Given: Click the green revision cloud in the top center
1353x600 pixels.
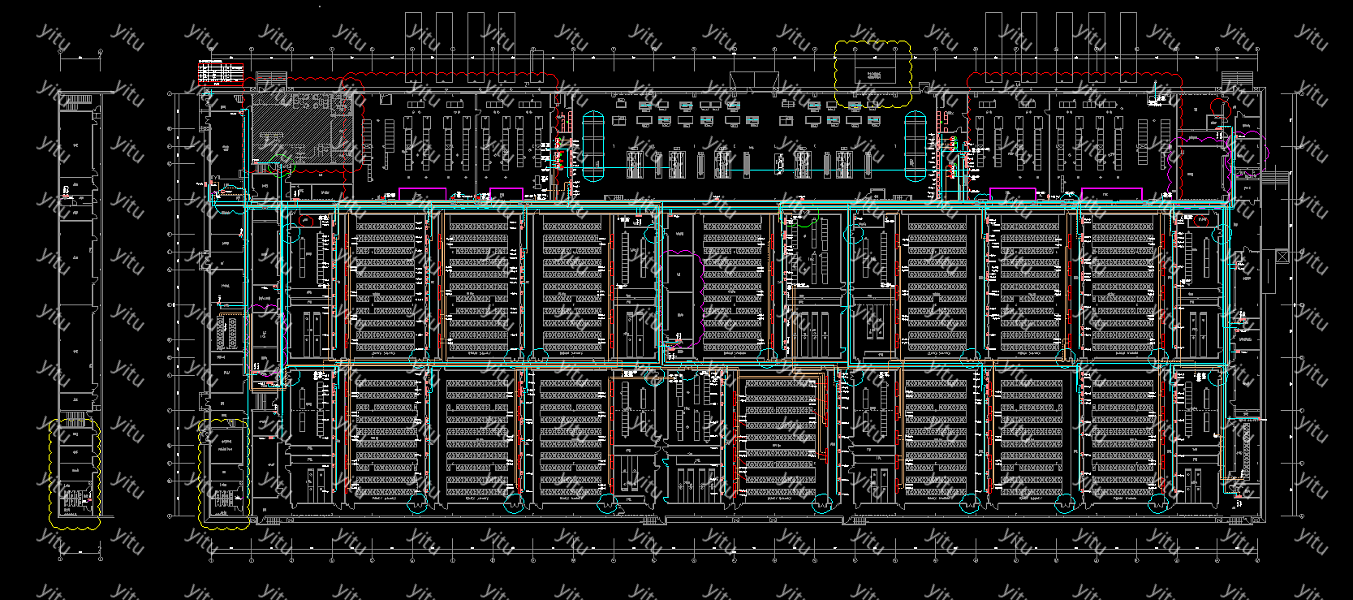Looking at the screenshot, I should [x=800, y=214].
